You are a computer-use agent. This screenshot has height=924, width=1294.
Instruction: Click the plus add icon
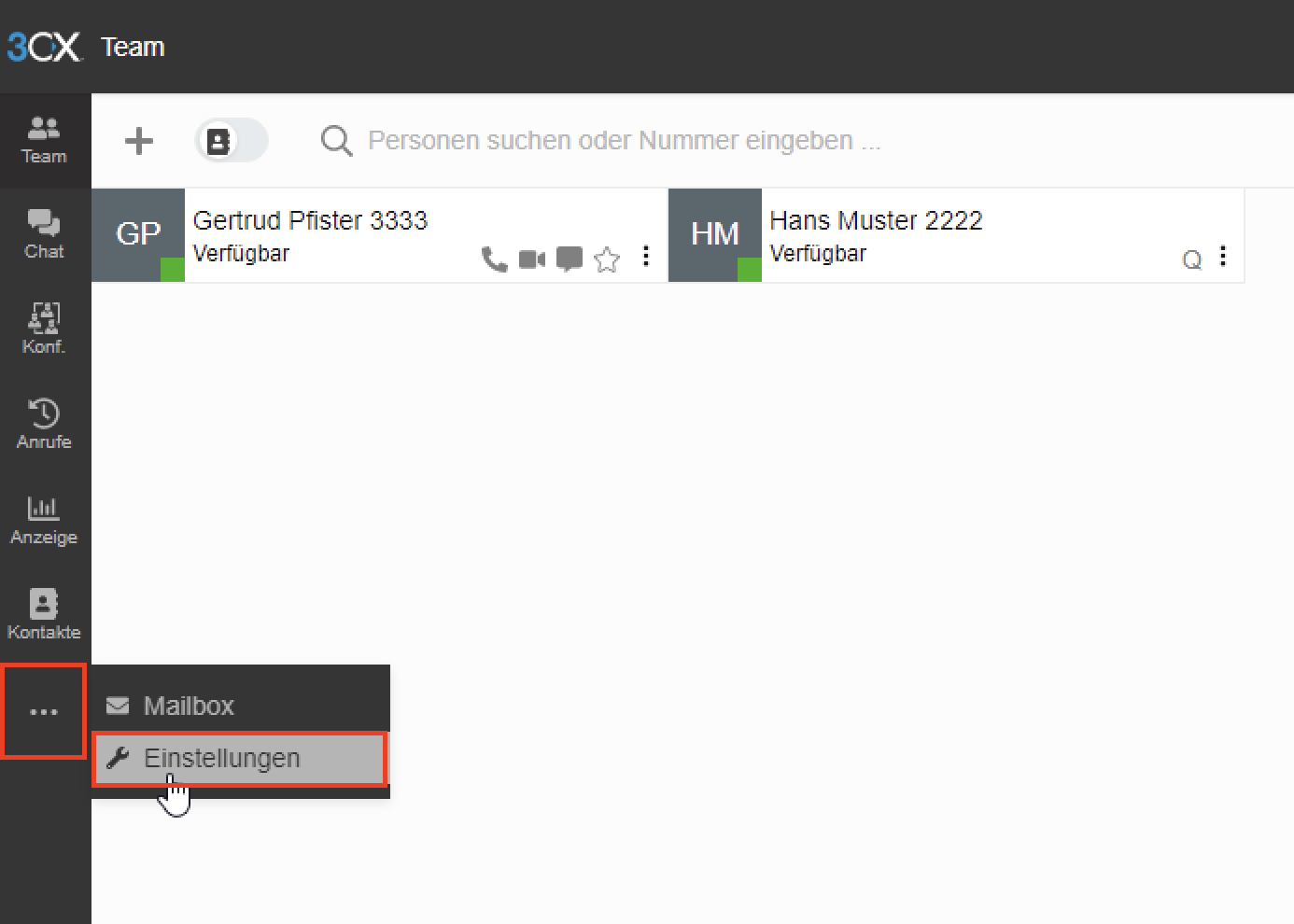(139, 141)
